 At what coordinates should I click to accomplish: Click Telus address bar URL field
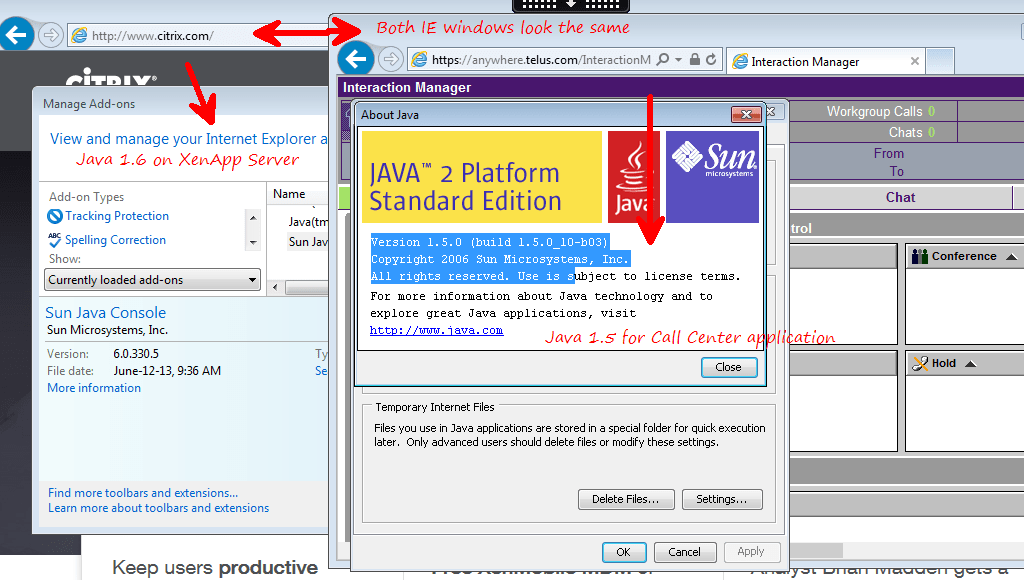point(541,60)
